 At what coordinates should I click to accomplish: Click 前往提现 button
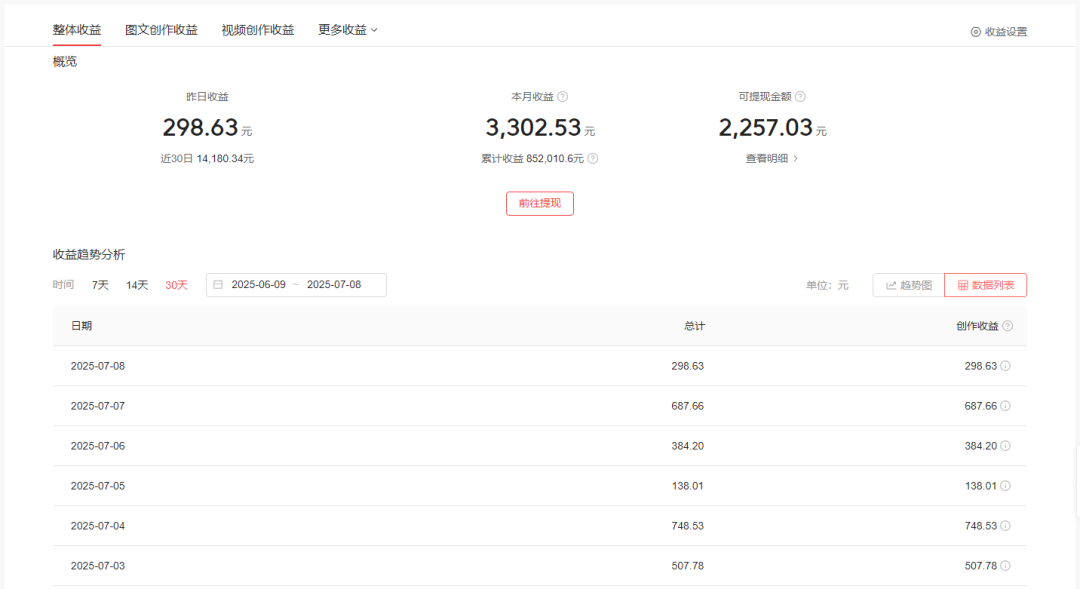click(x=540, y=203)
